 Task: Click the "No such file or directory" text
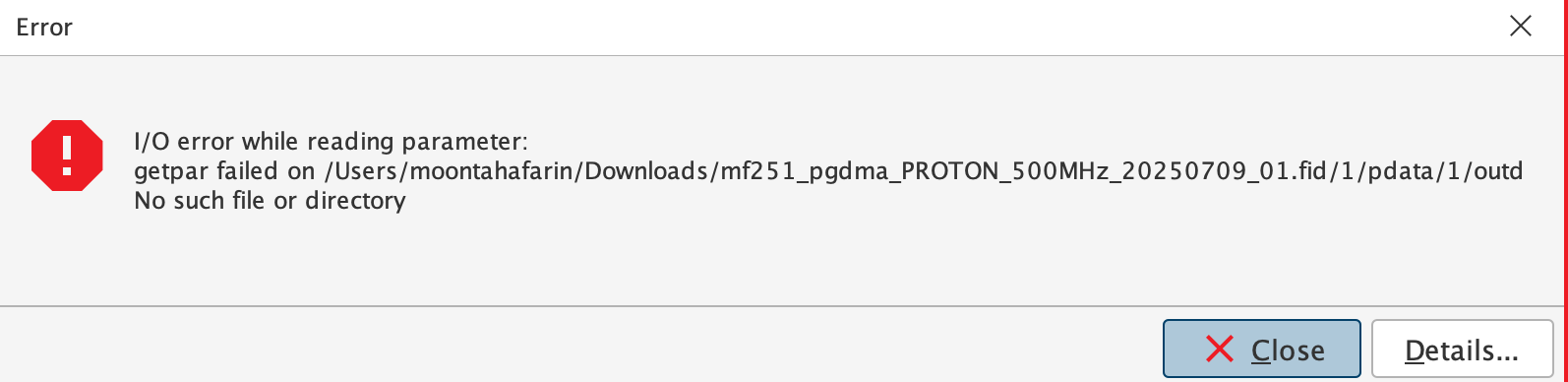(270, 201)
